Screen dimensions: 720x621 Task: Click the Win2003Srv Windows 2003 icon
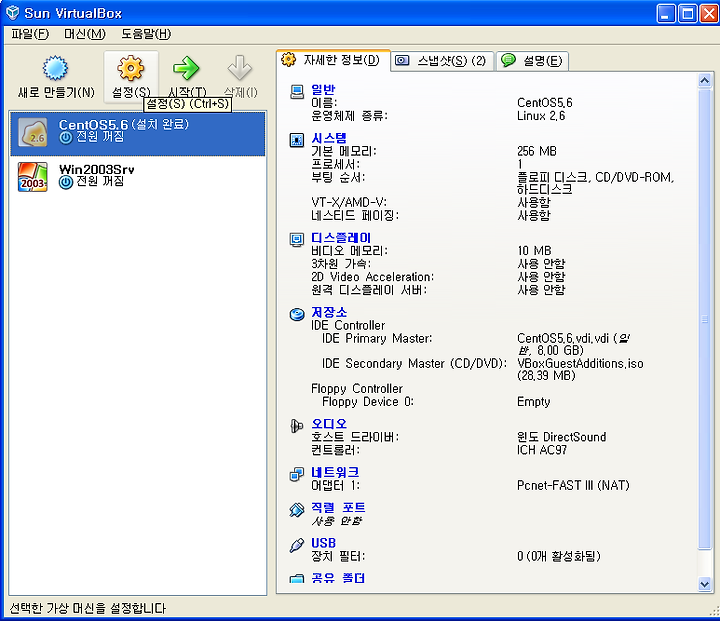click(33, 176)
